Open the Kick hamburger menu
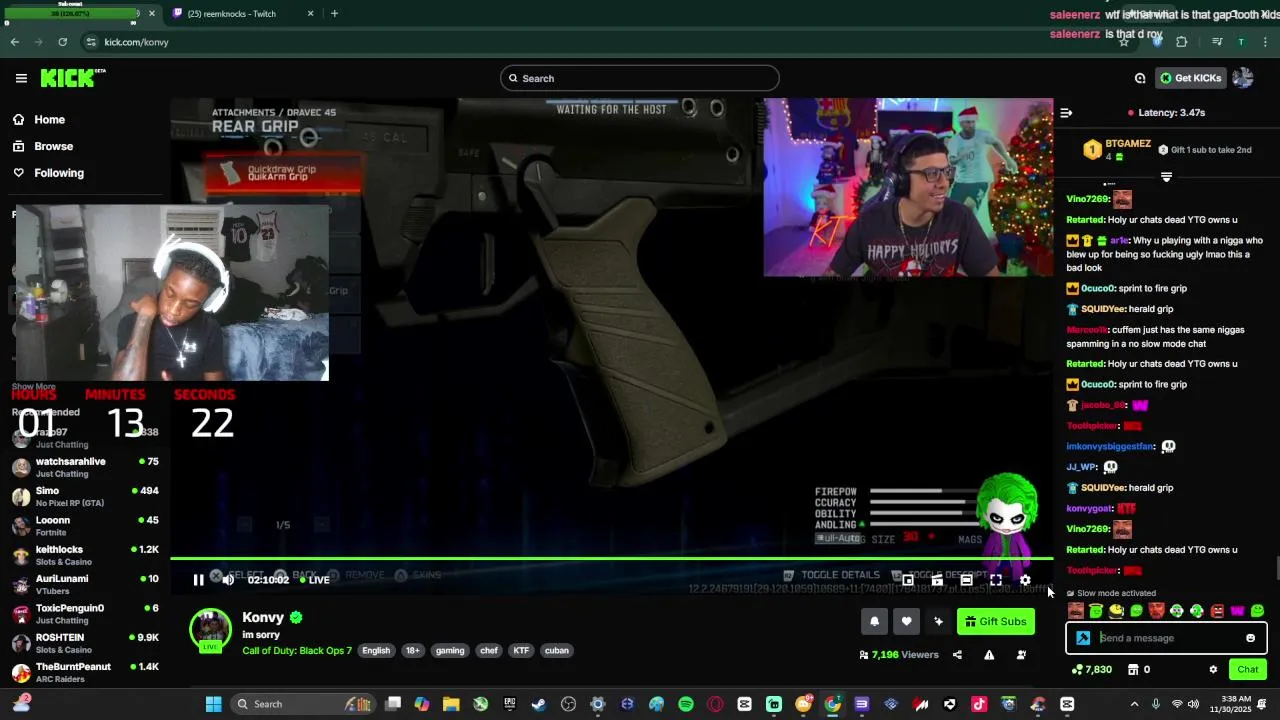 coord(21,78)
